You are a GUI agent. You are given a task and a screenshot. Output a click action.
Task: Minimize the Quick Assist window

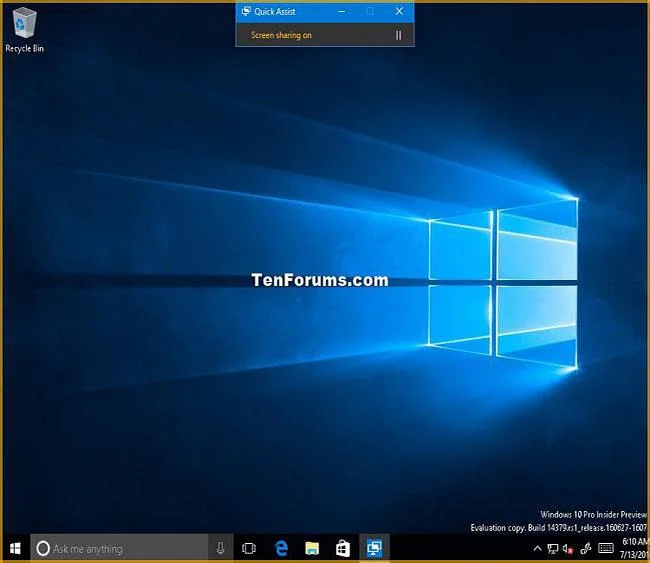[342, 12]
